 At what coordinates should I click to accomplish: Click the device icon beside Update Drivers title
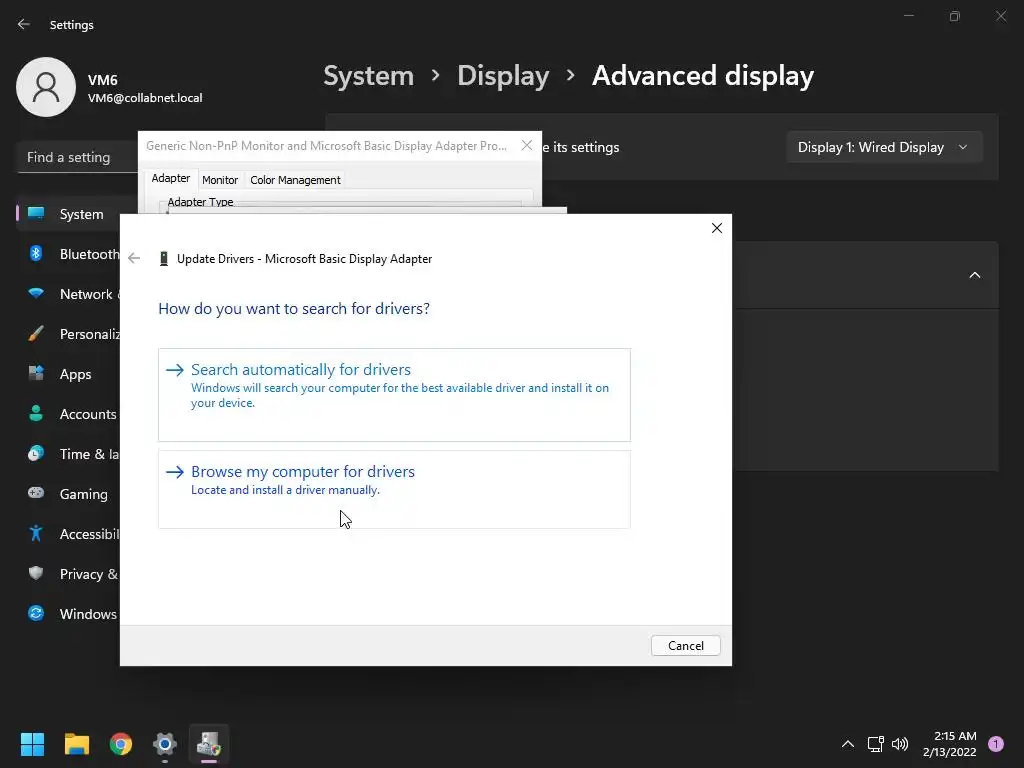[164, 259]
